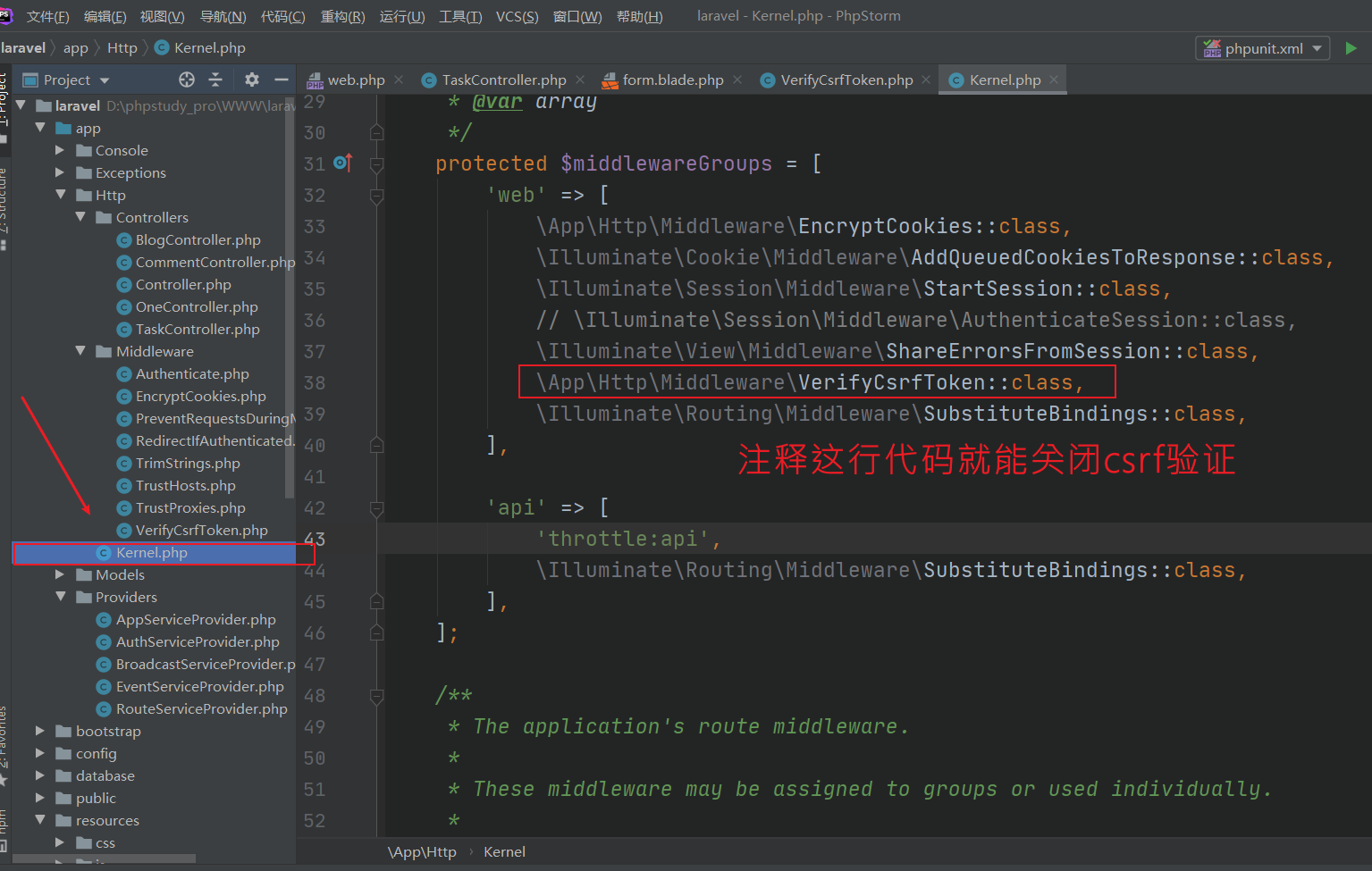
Task: Select CommentController.php in project tree
Action: tap(206, 262)
